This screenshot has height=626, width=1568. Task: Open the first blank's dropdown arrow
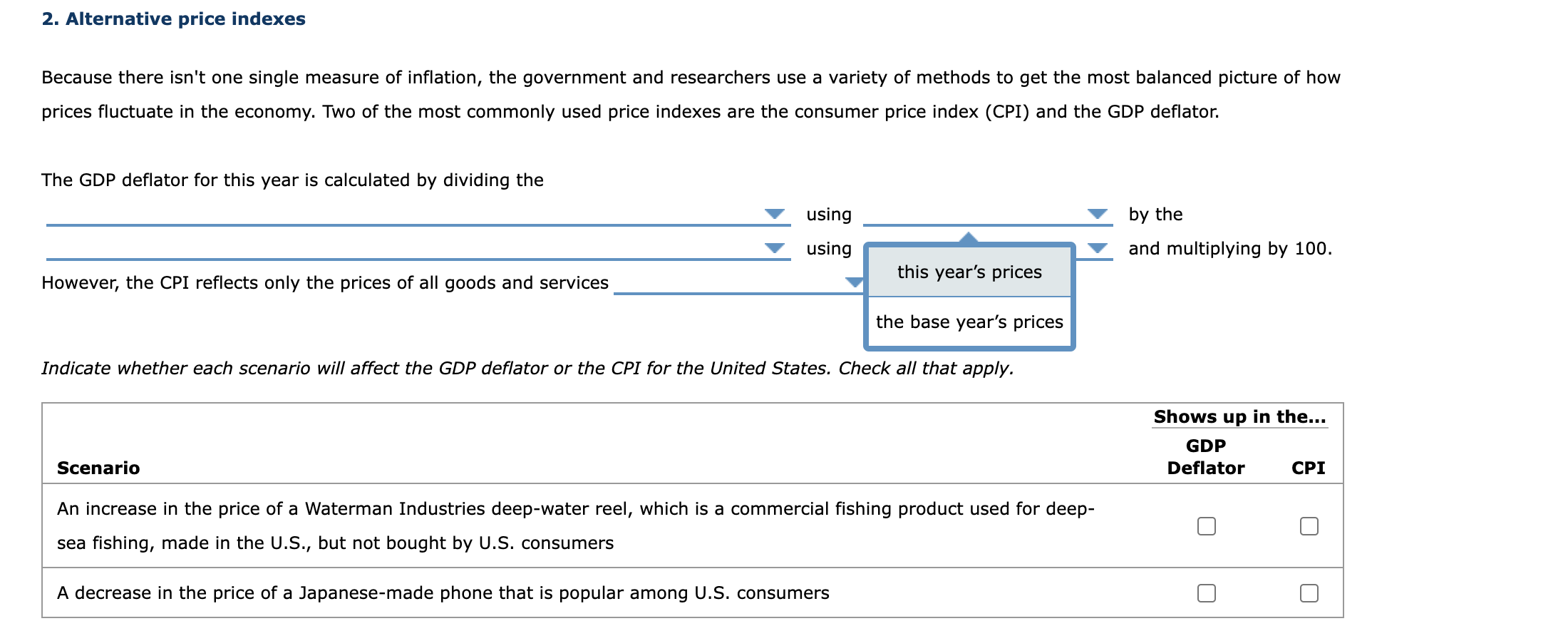tap(774, 213)
